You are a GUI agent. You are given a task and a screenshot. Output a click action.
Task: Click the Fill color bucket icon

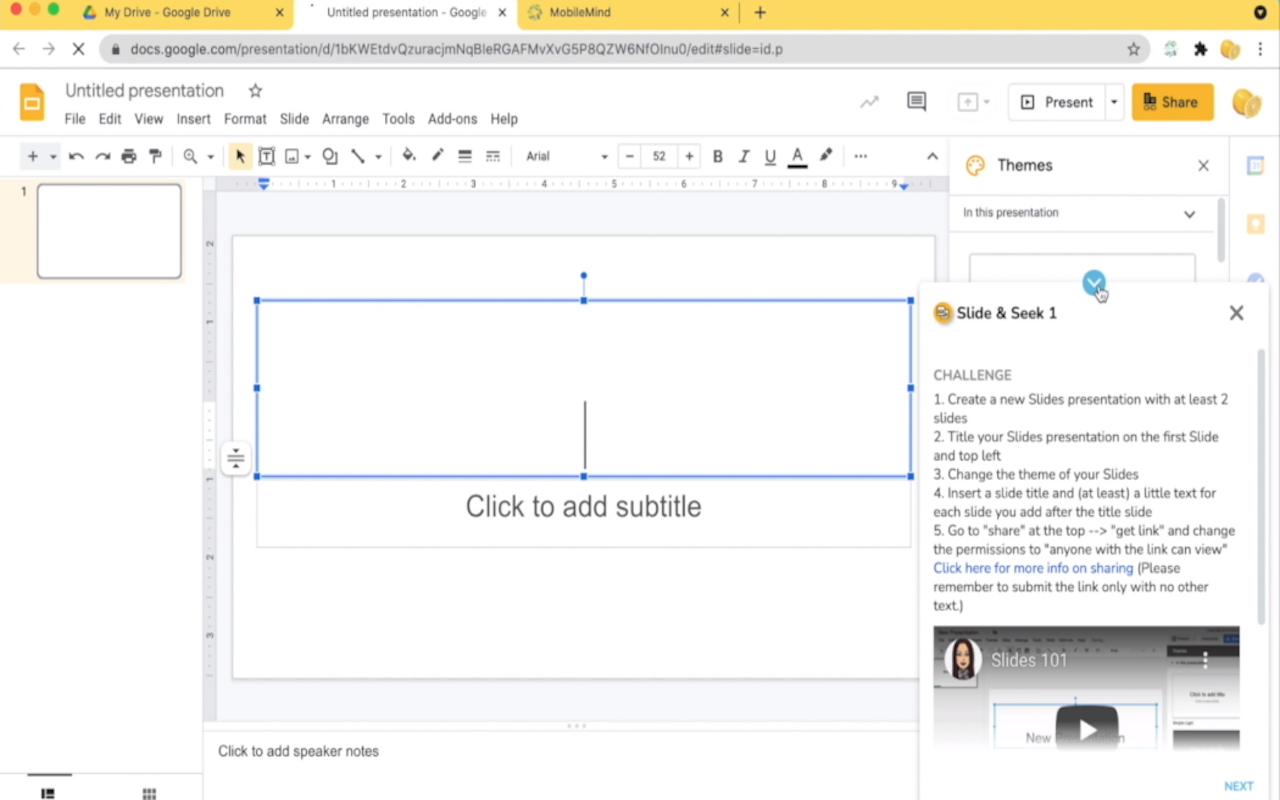(408, 156)
